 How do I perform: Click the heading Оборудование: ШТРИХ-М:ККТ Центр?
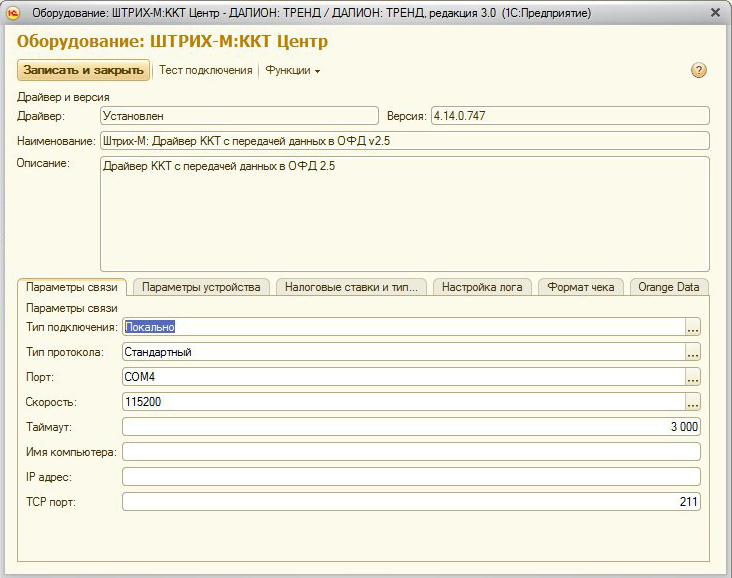click(x=172, y=41)
